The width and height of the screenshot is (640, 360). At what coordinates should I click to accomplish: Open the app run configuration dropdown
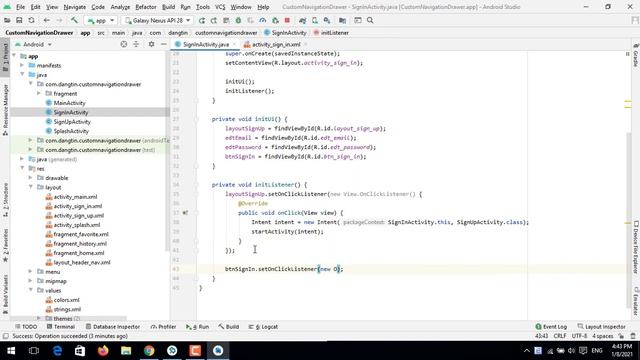pos(100,20)
